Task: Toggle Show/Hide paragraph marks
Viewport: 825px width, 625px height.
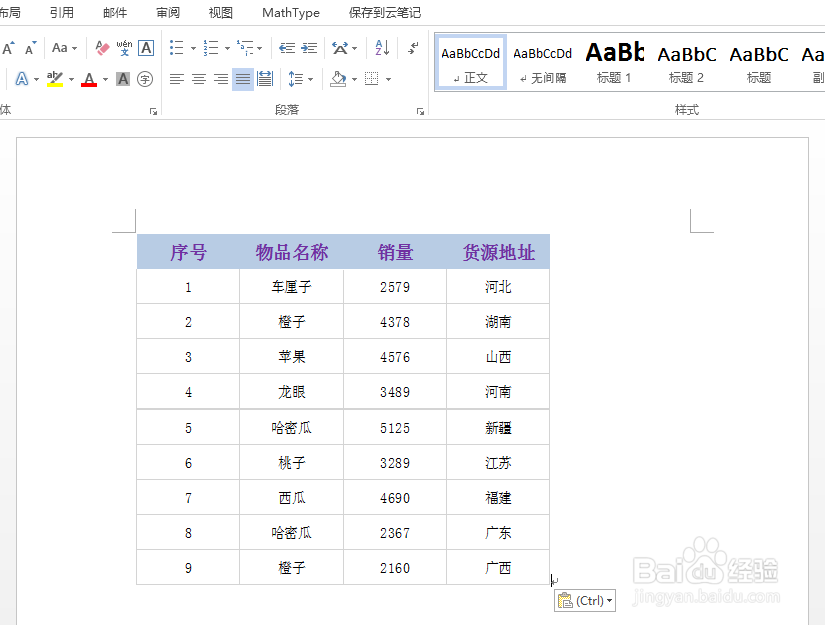Action: 414,48
